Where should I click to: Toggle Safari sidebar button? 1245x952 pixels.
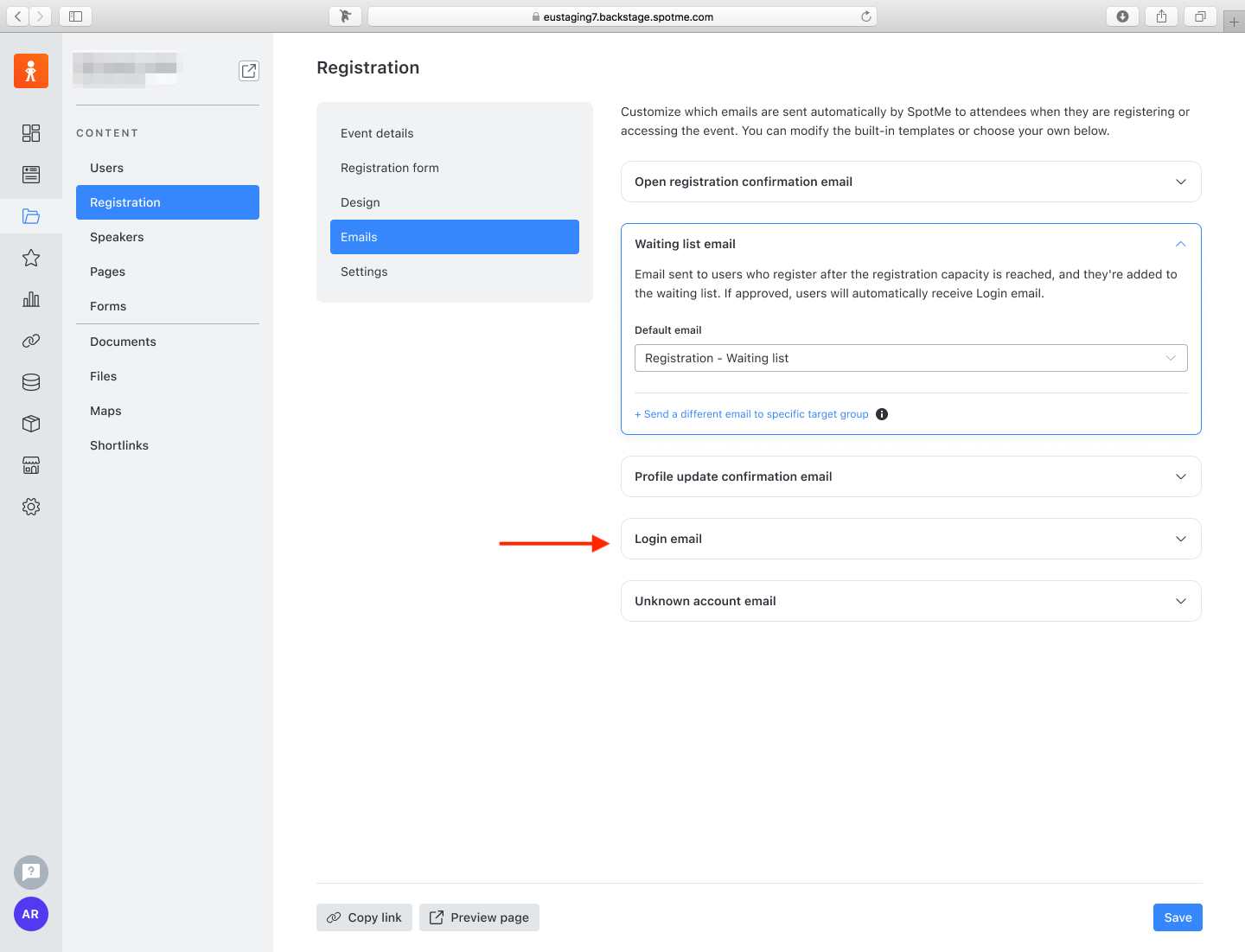click(76, 16)
